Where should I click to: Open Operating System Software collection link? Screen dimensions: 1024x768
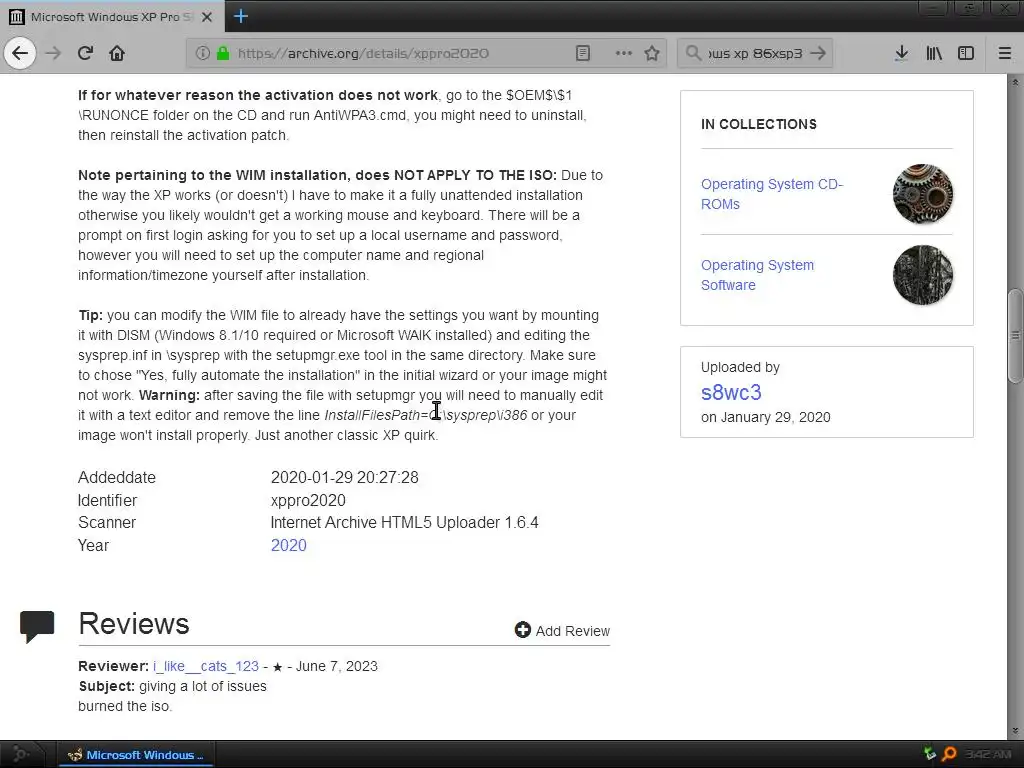pyautogui.click(x=758, y=275)
